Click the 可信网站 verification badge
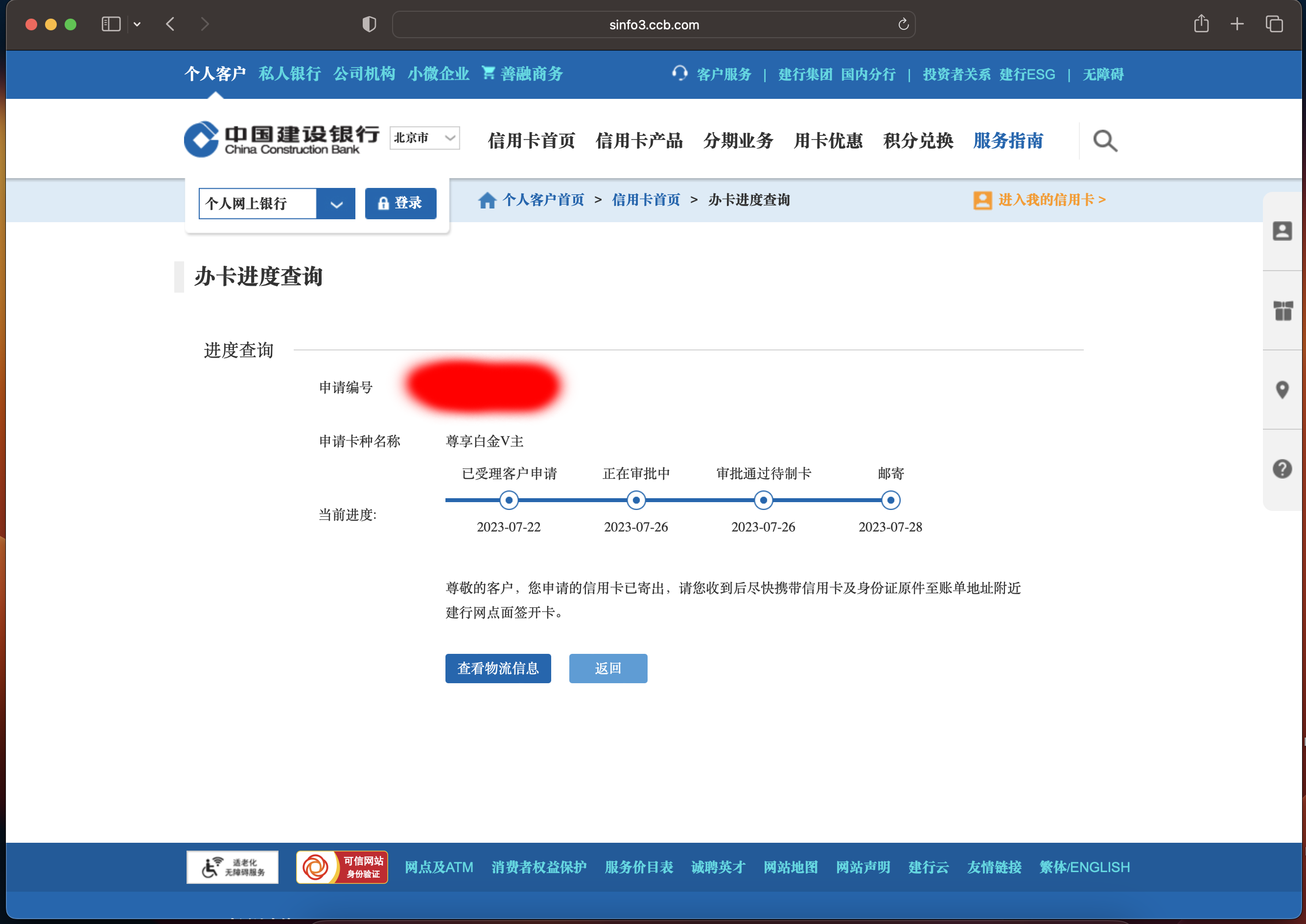Image resolution: width=1306 pixels, height=924 pixels. (342, 867)
